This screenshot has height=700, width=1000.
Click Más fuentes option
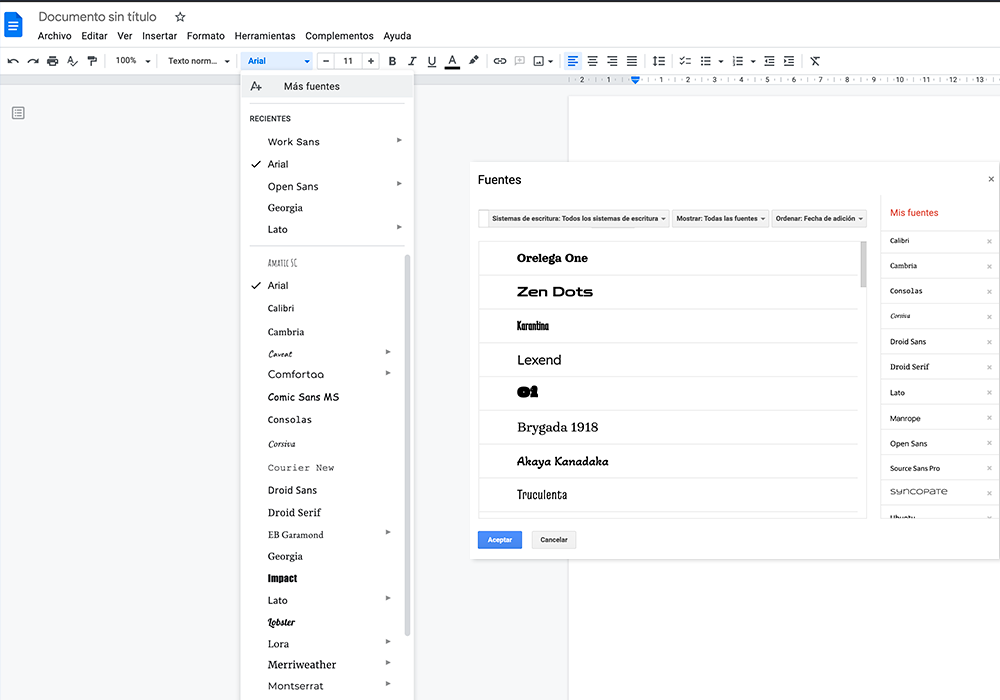tap(327, 86)
